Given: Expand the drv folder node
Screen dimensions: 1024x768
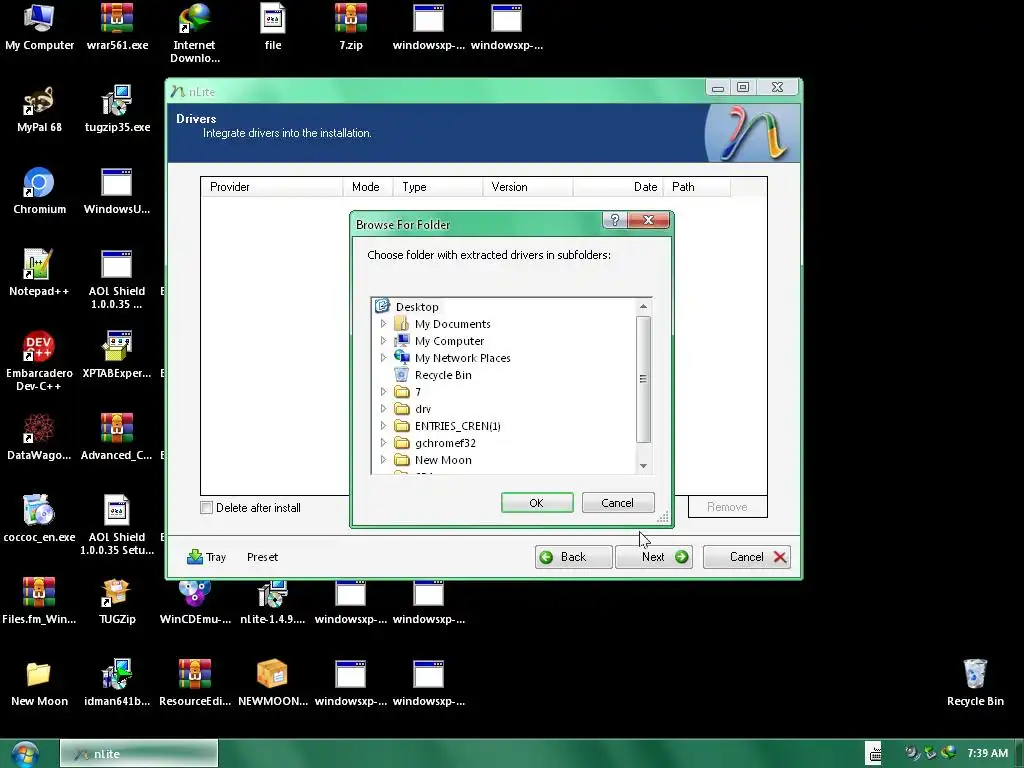Looking at the screenshot, I should pos(383,408).
